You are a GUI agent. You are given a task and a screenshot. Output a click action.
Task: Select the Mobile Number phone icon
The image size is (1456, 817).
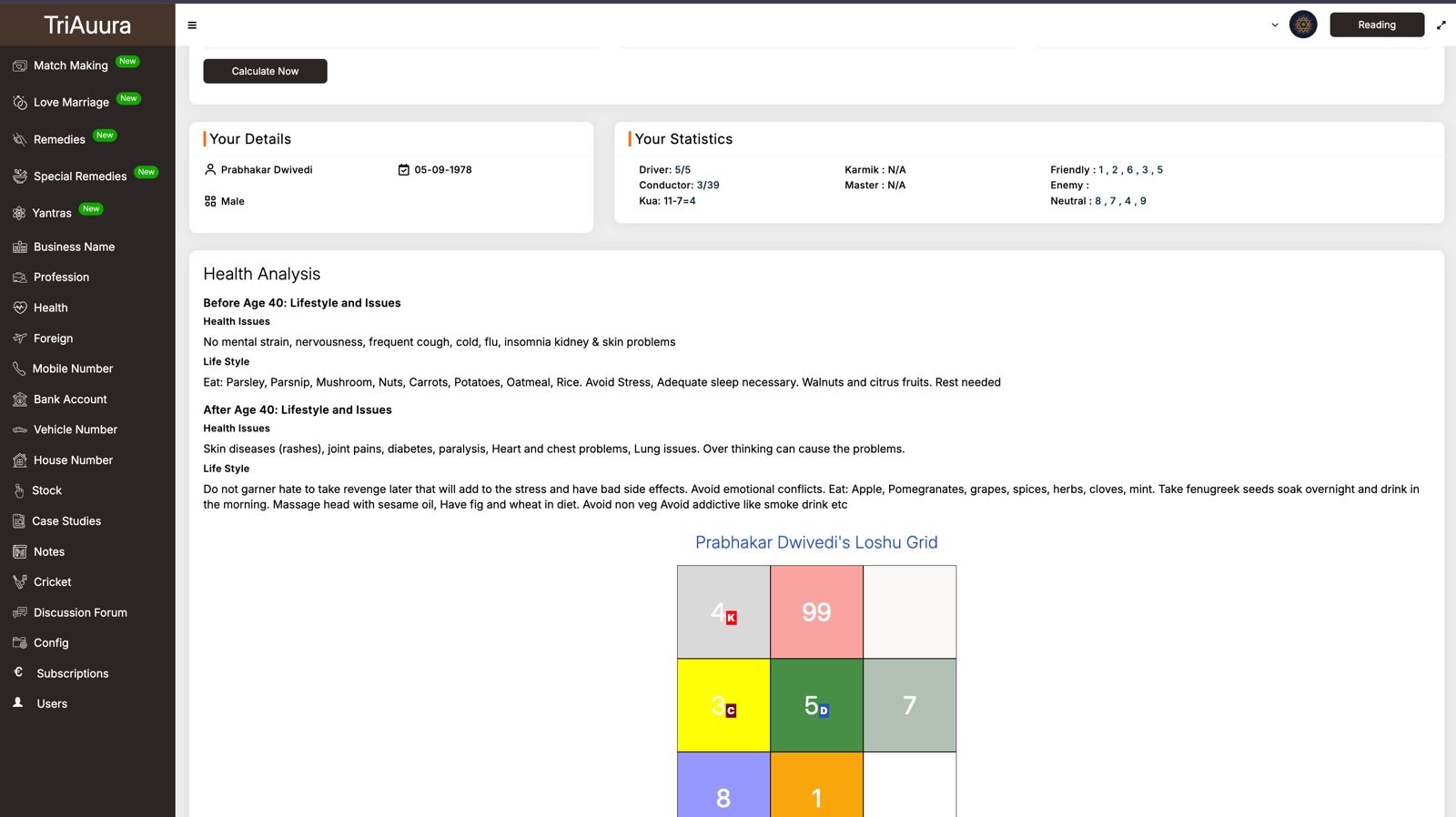pyautogui.click(x=19, y=368)
